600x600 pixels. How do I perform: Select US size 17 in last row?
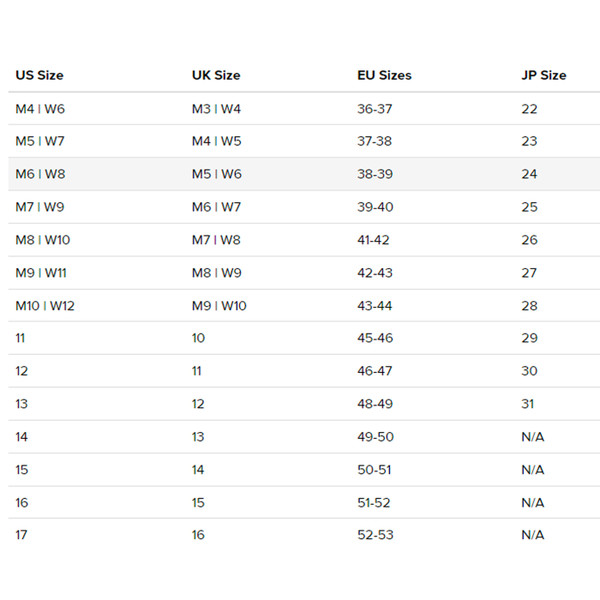[x=22, y=535]
